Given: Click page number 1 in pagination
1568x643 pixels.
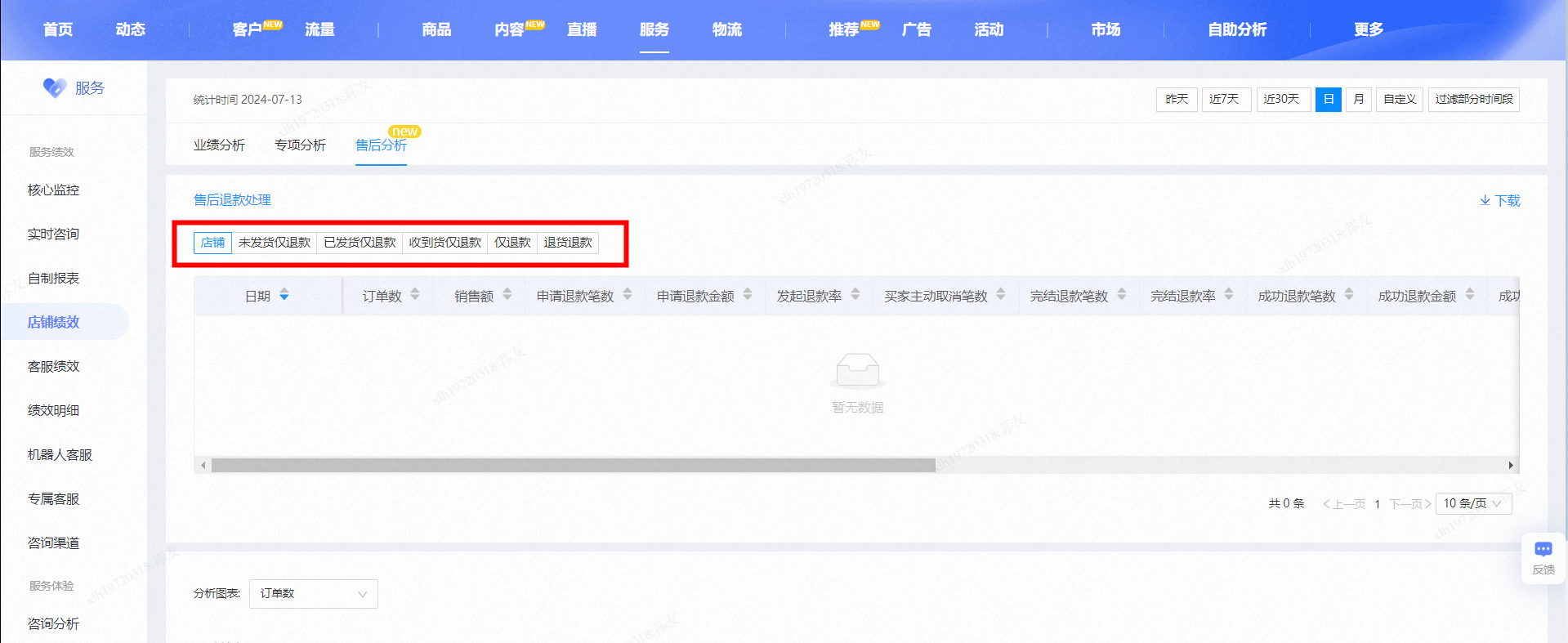Looking at the screenshot, I should tap(1378, 503).
